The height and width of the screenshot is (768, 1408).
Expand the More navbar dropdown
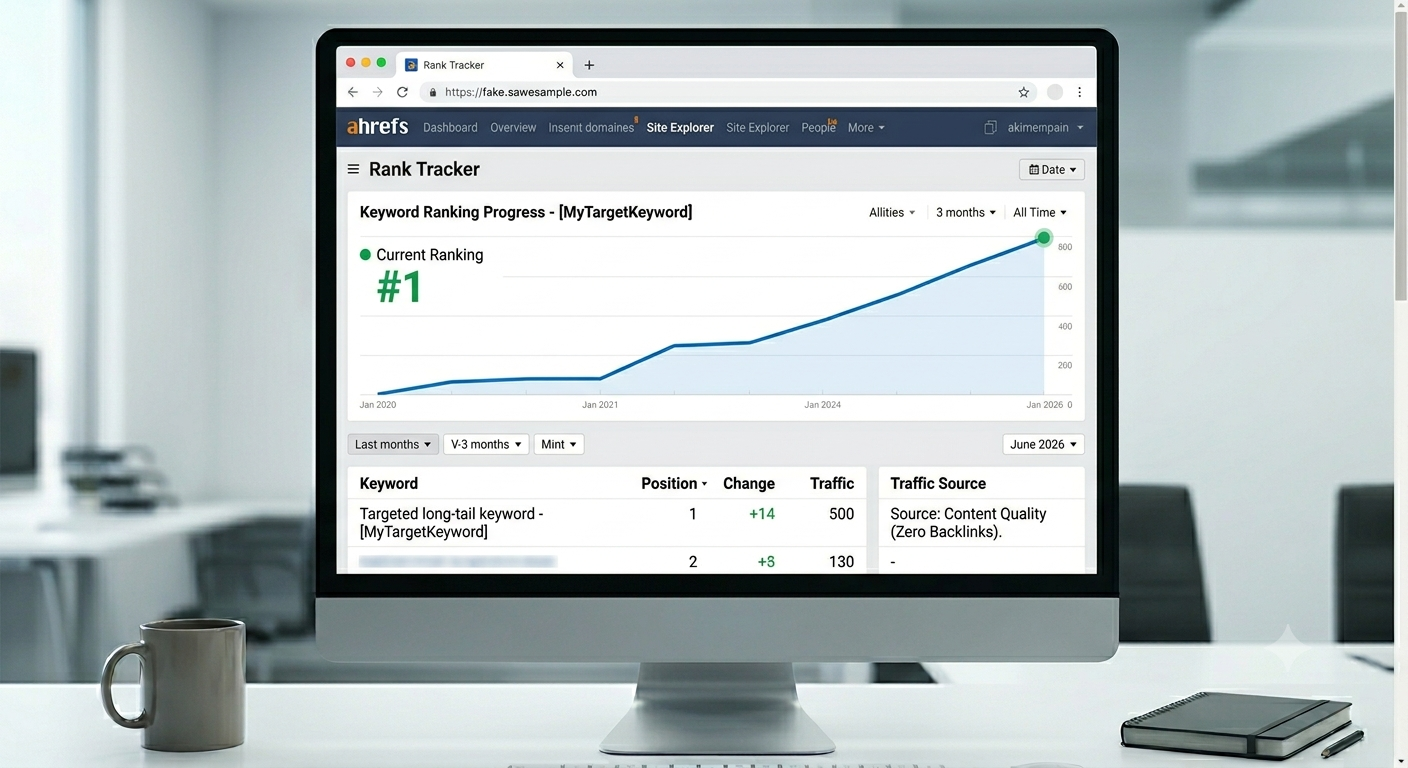866,128
